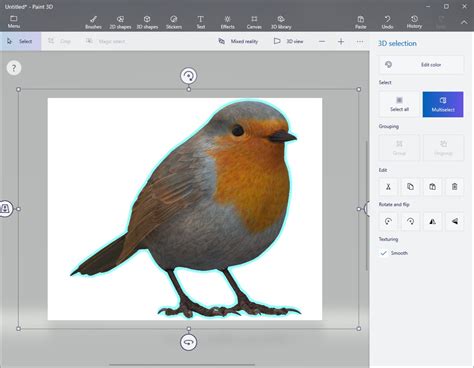Viewport: 474px width, 368px height.
Task: Click the Ungroup button
Action: pyautogui.click(x=443, y=148)
